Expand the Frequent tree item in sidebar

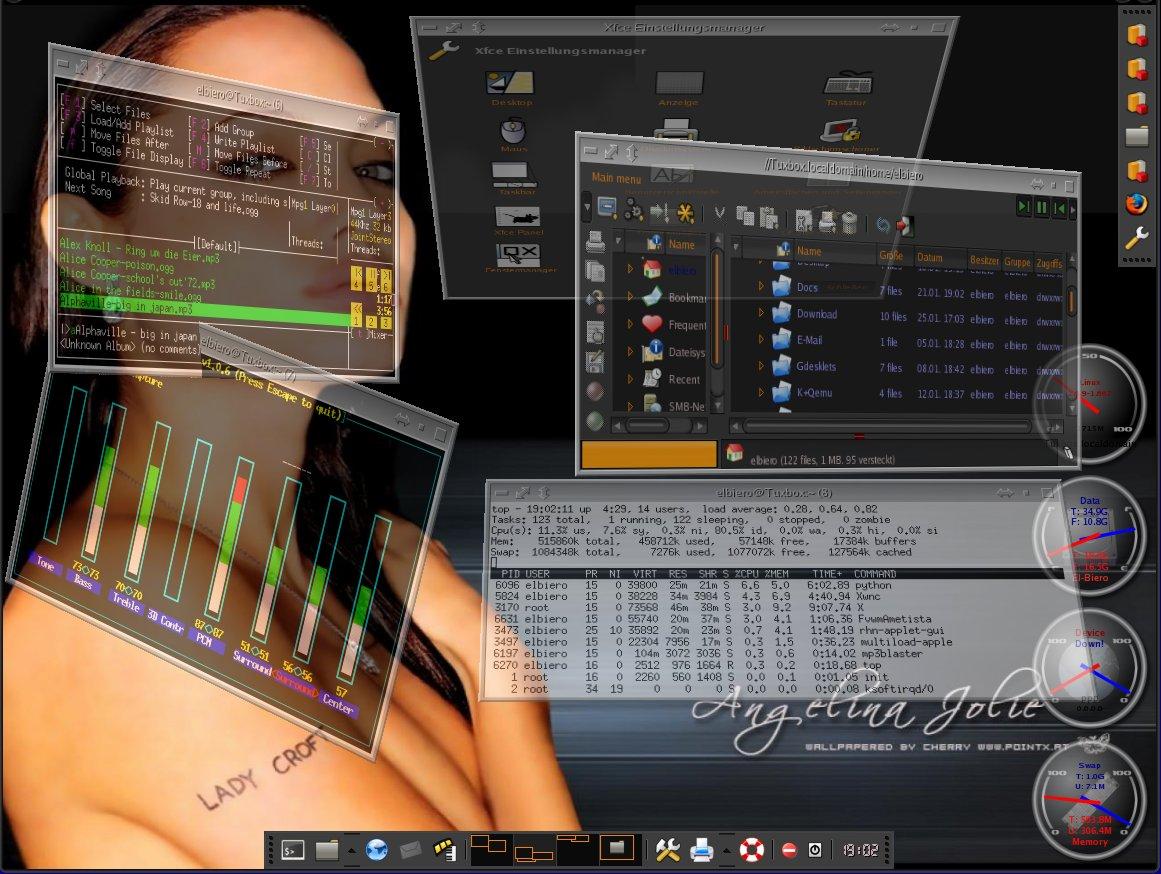pyautogui.click(x=631, y=324)
